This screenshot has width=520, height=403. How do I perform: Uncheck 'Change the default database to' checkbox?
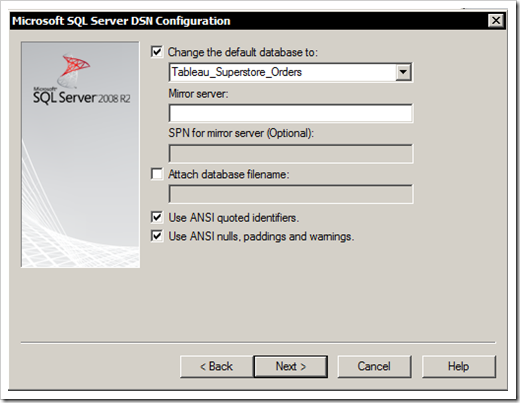pos(156,52)
